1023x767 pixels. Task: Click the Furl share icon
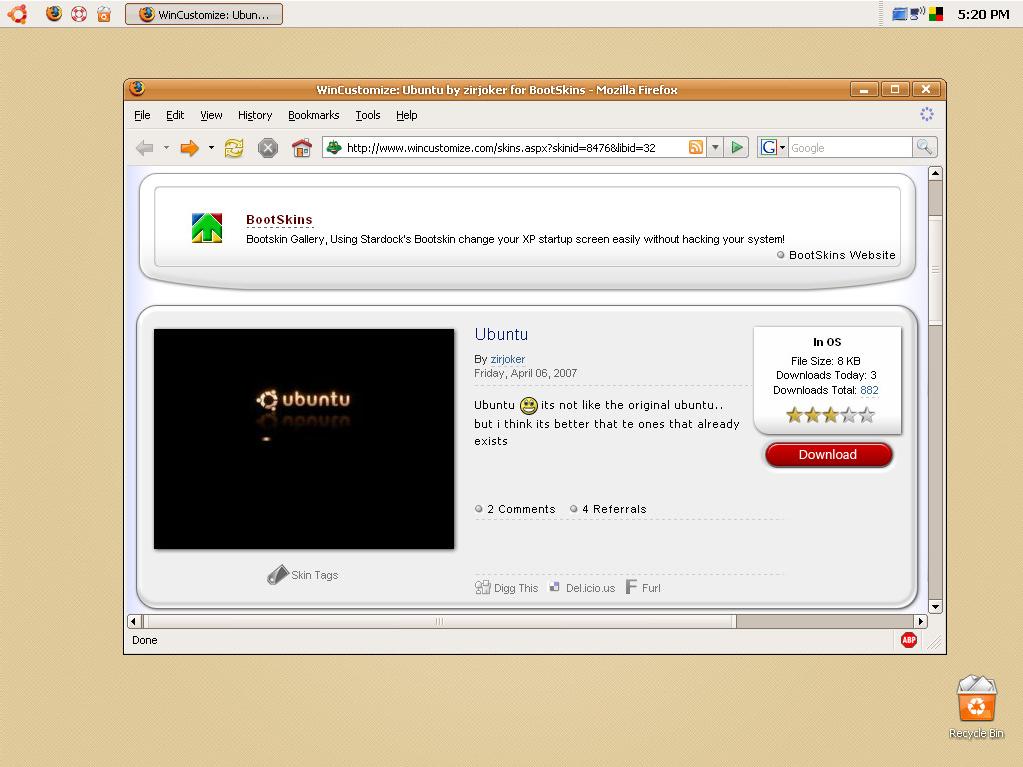pos(631,587)
